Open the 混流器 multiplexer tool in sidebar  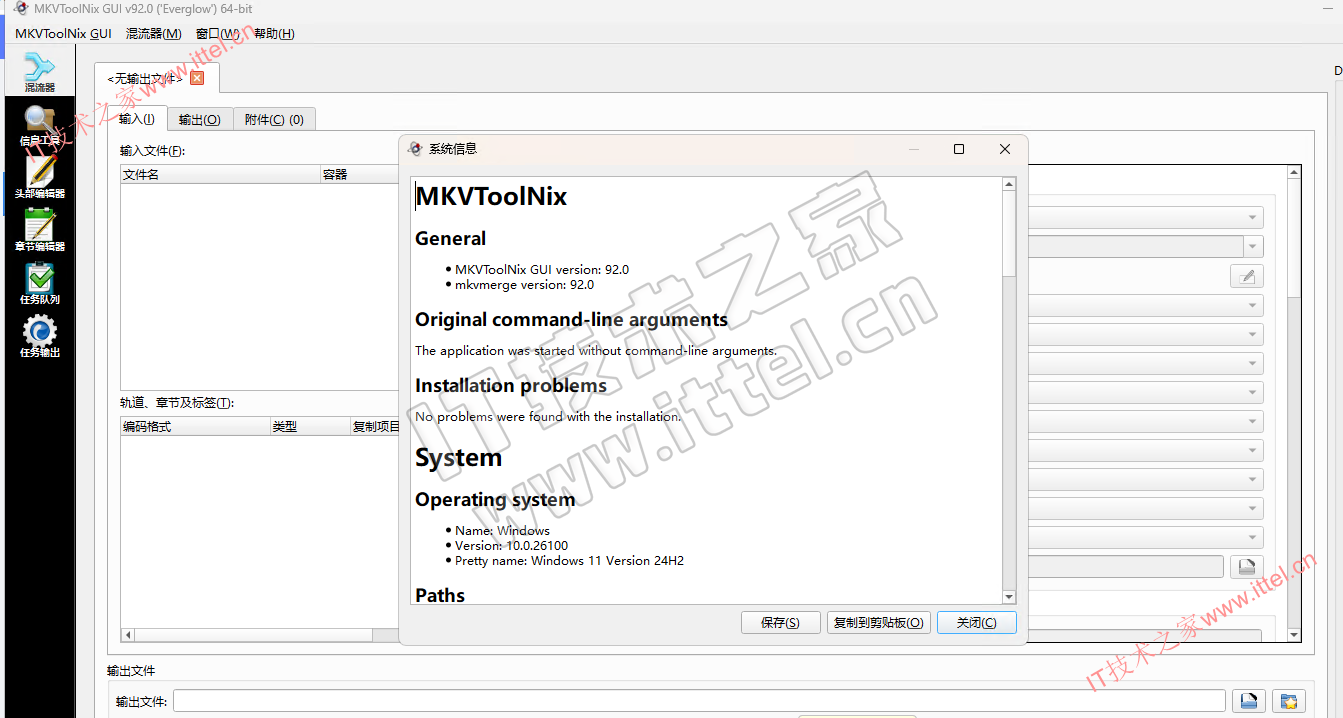click(x=39, y=73)
